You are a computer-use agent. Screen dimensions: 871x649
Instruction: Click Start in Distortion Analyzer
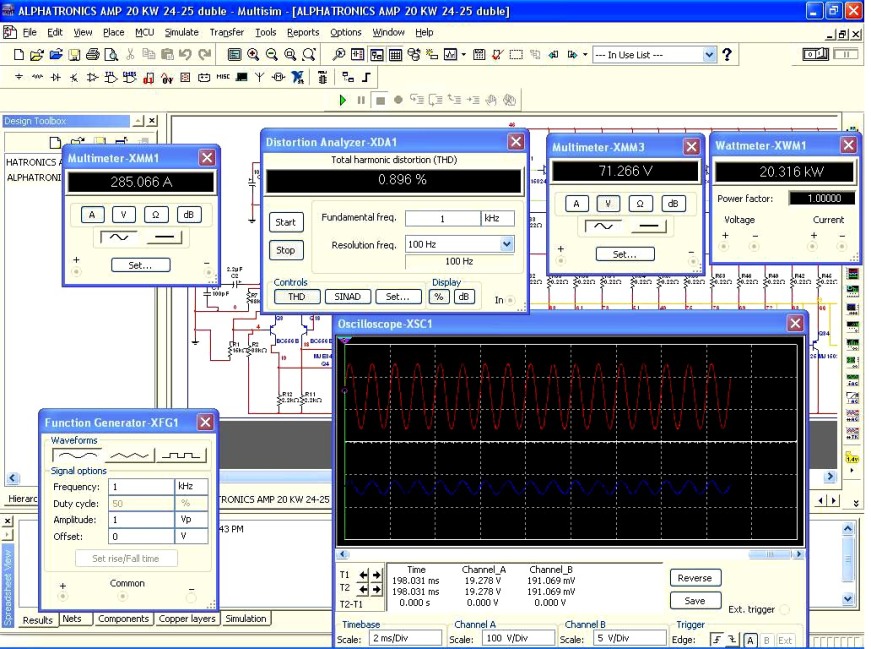(x=286, y=222)
